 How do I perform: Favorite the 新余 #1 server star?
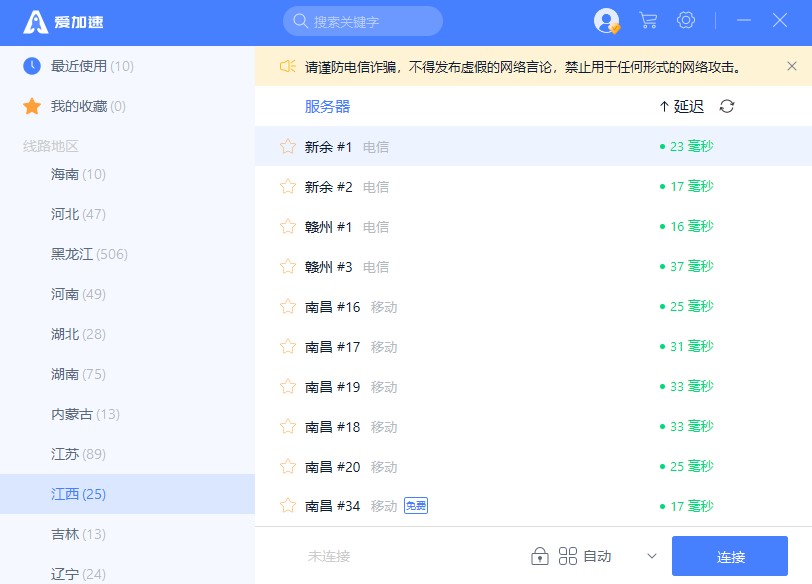coord(288,146)
